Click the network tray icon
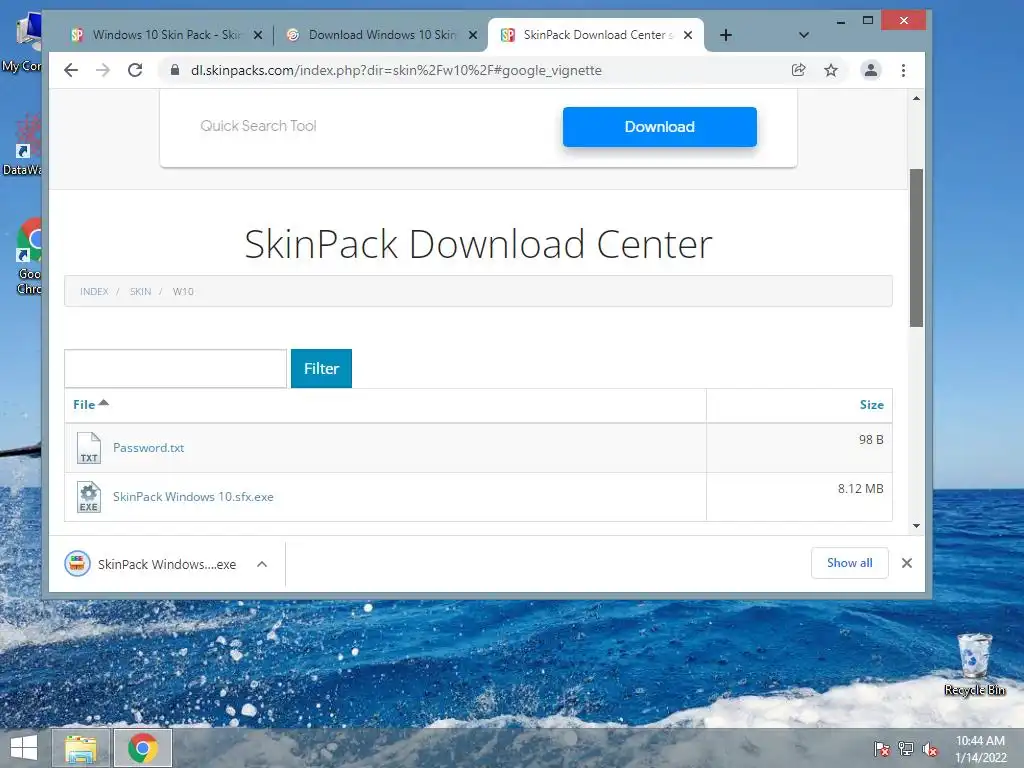1024x768 pixels. [905, 748]
